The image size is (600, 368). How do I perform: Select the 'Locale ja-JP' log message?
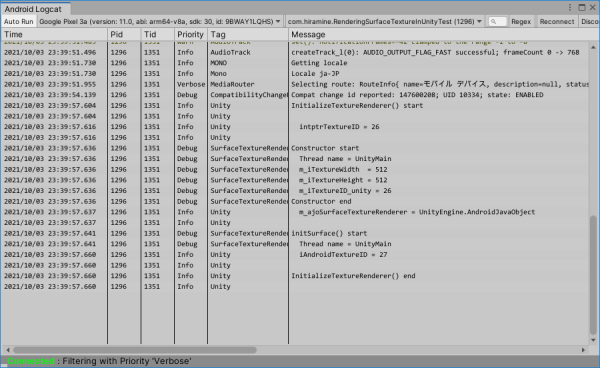tap(315, 73)
